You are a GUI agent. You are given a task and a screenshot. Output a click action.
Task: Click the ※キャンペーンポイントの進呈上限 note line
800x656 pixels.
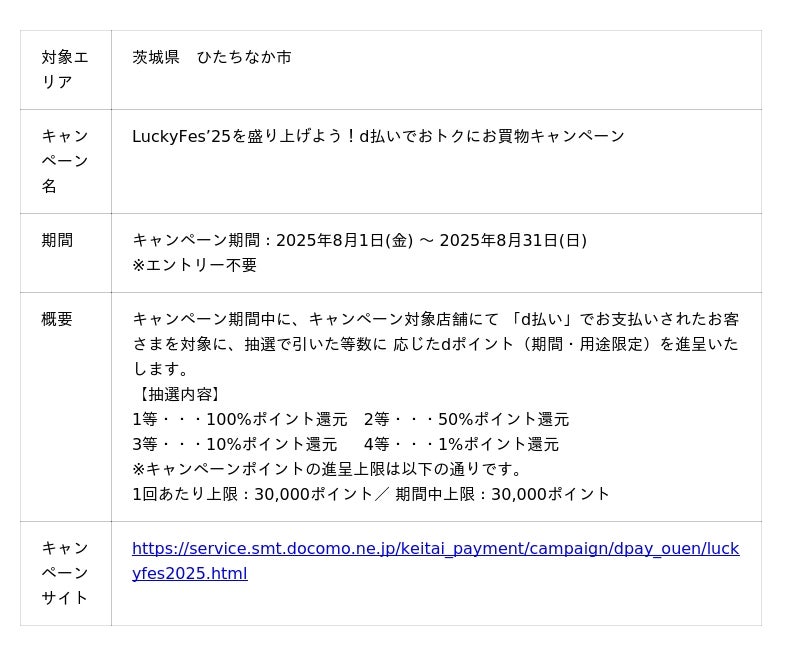point(328,469)
